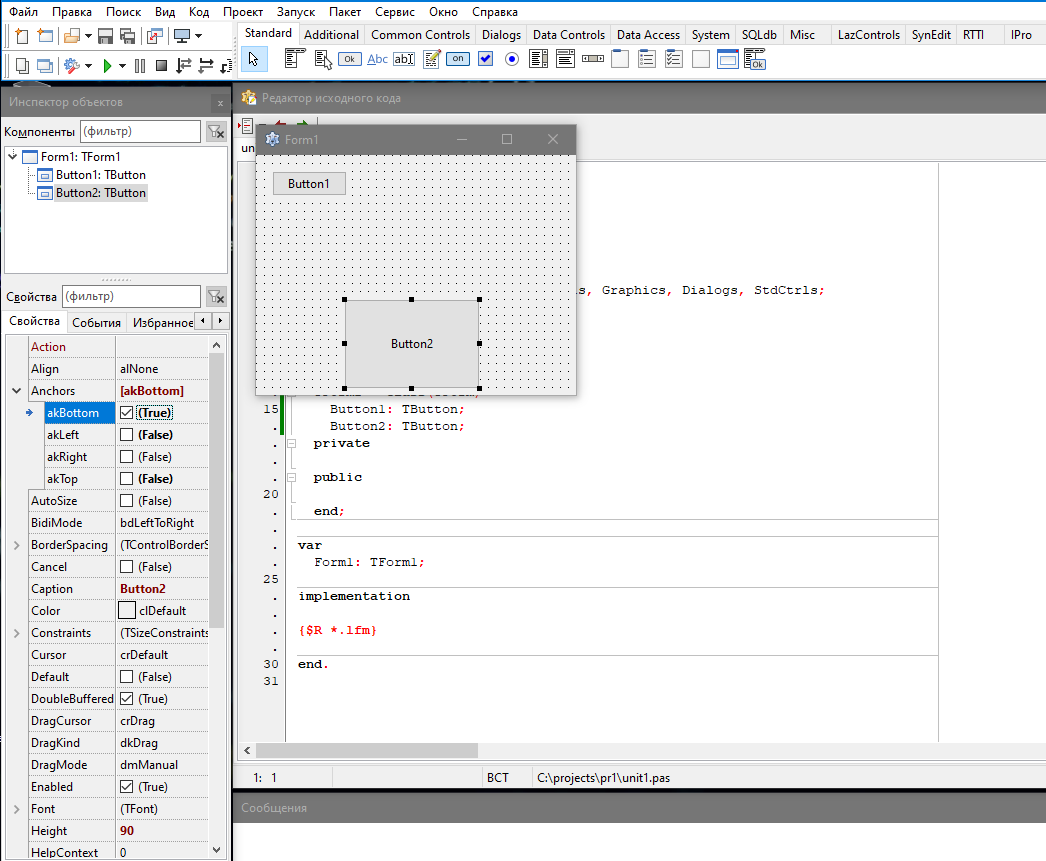
Task: Collapse the Anchors property group
Action: [16, 391]
